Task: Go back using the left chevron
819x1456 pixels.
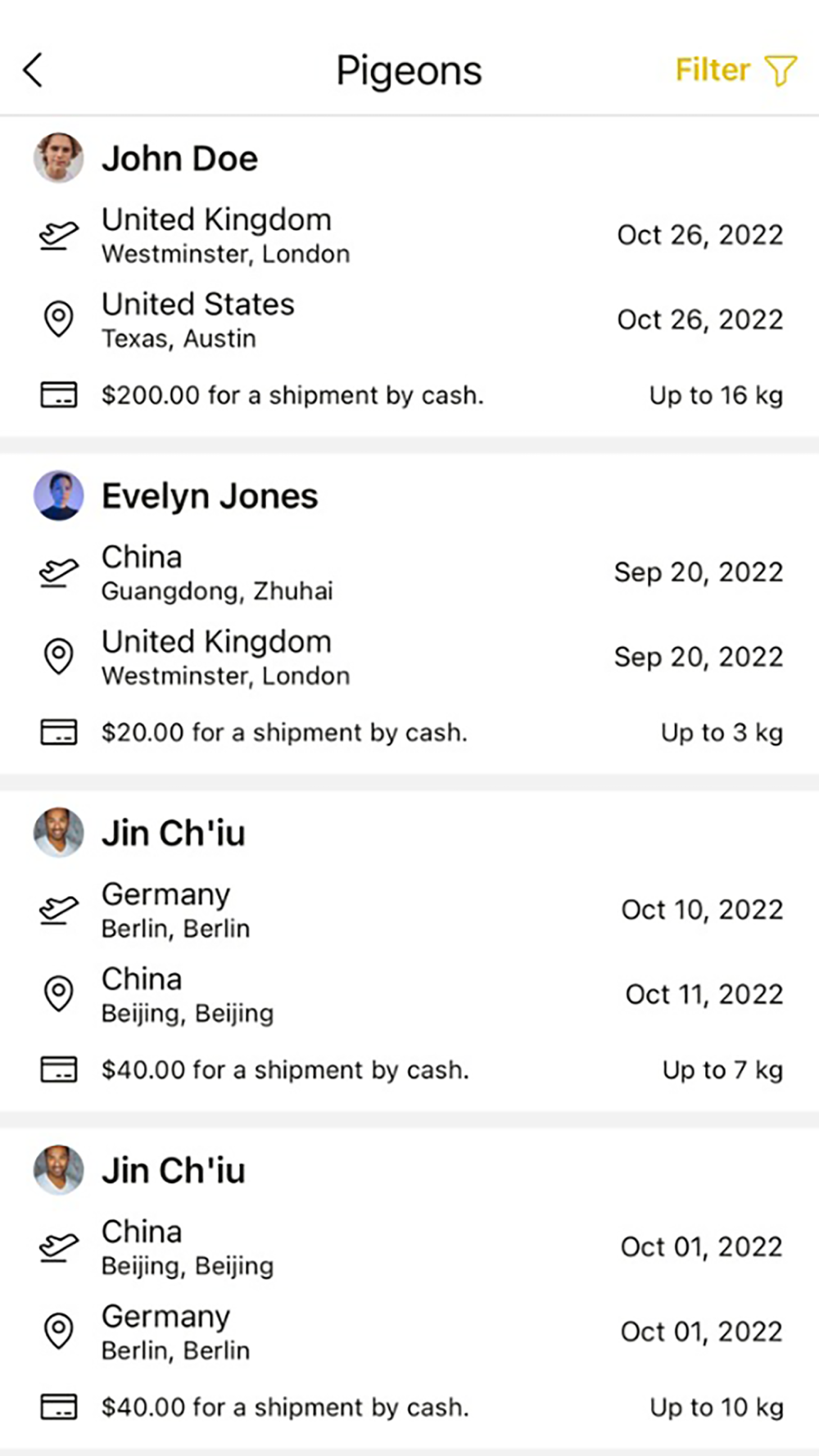Action: tap(33, 70)
